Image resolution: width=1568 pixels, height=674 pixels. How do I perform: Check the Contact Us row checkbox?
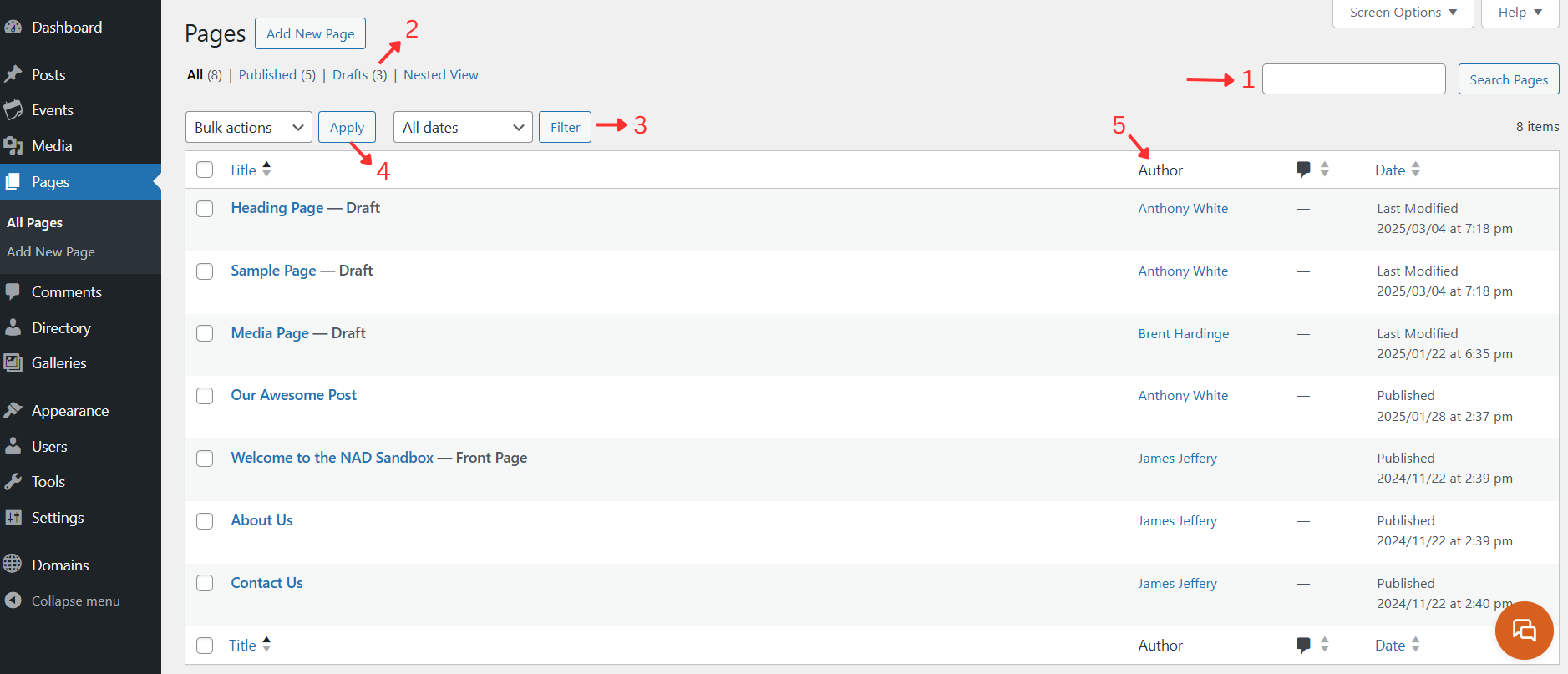[x=205, y=583]
